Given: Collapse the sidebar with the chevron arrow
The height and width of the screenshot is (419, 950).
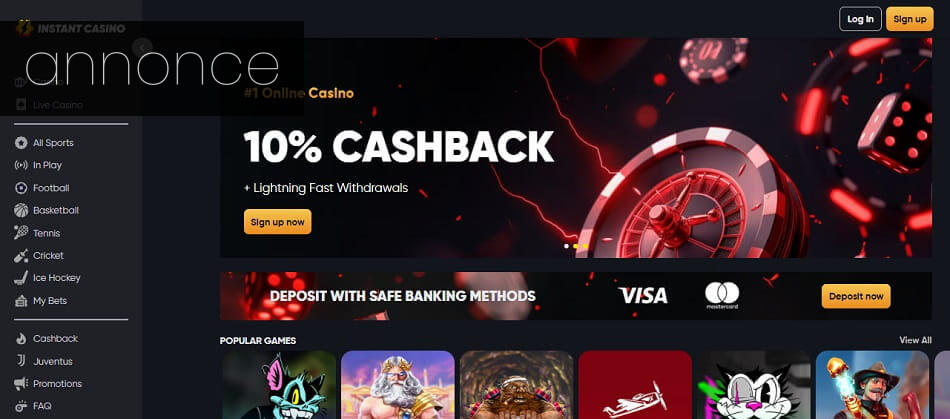Looking at the screenshot, I should click(x=142, y=47).
